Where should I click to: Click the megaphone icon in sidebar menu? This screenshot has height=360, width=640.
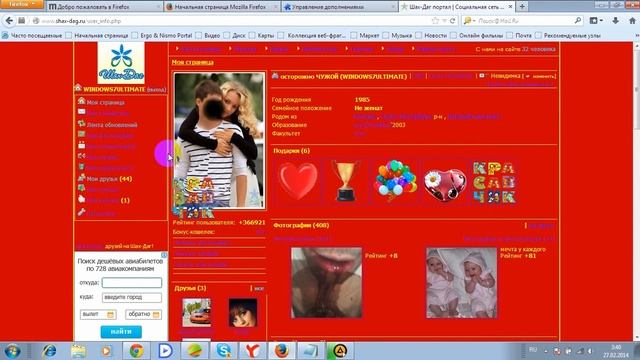tap(81, 156)
